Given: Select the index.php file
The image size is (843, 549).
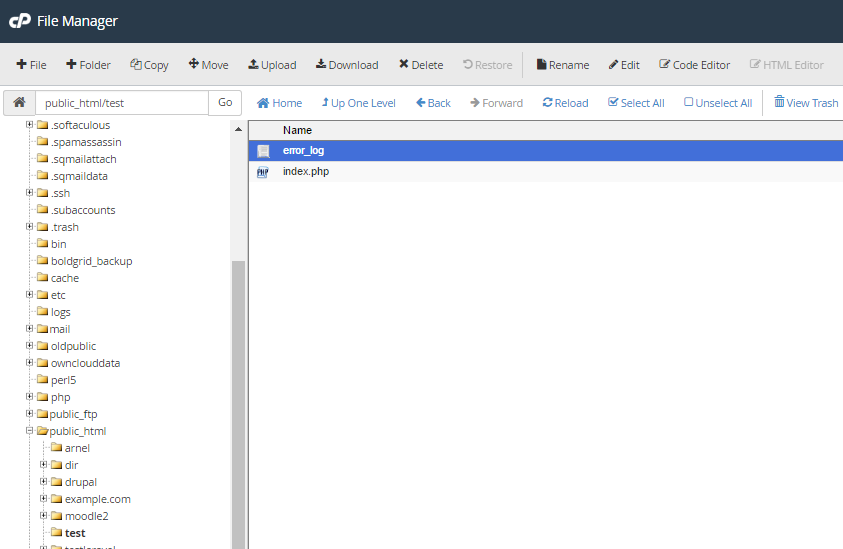Looking at the screenshot, I should point(306,171).
